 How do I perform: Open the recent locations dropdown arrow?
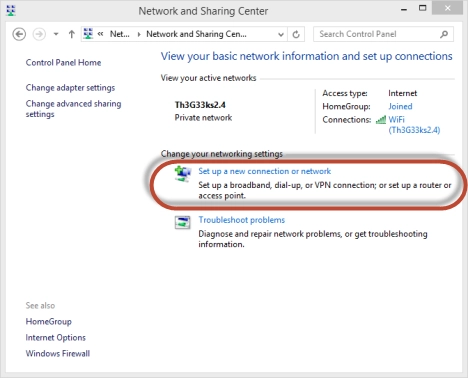(56, 34)
